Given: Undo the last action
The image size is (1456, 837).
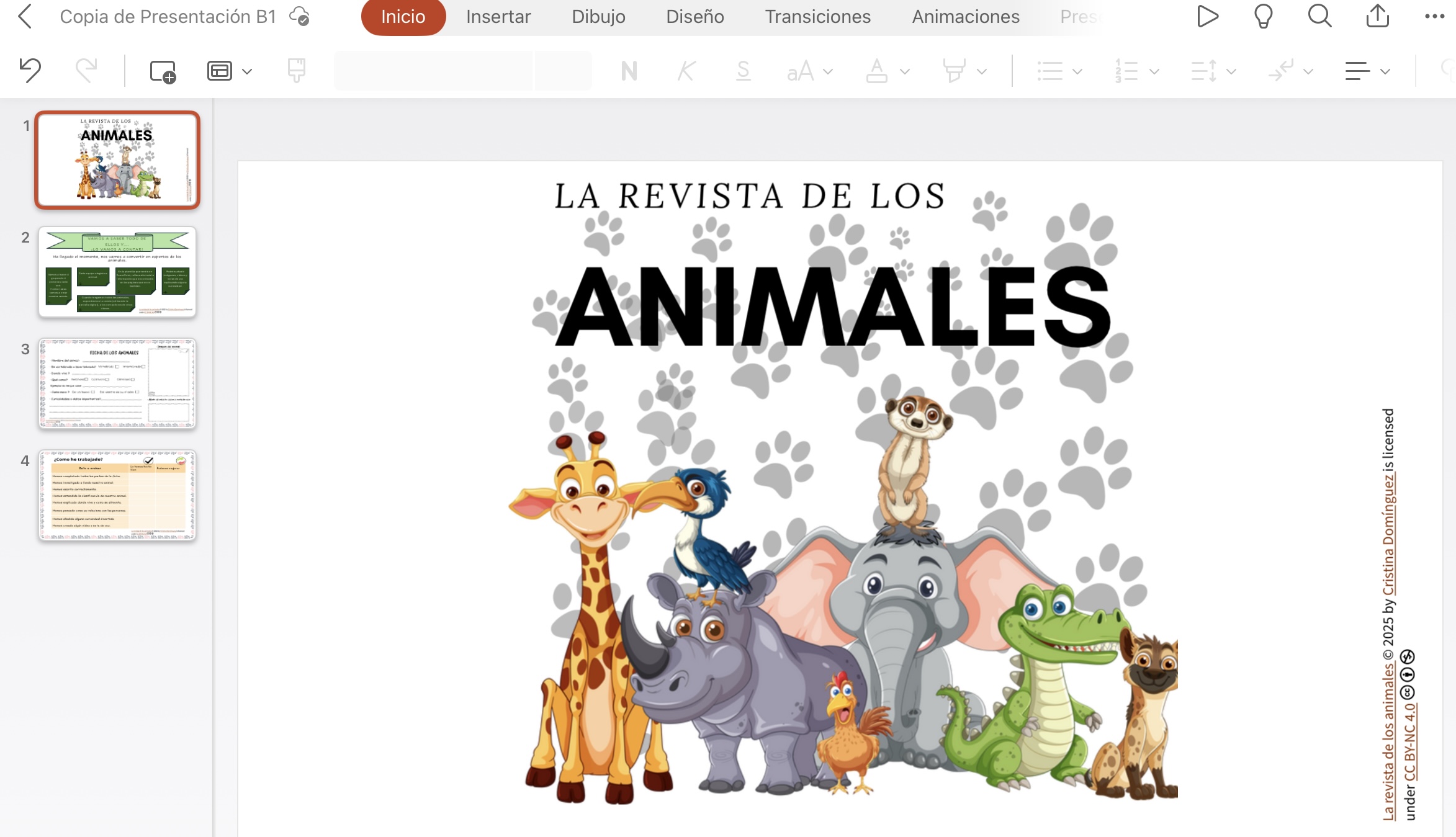Looking at the screenshot, I should (x=30, y=70).
